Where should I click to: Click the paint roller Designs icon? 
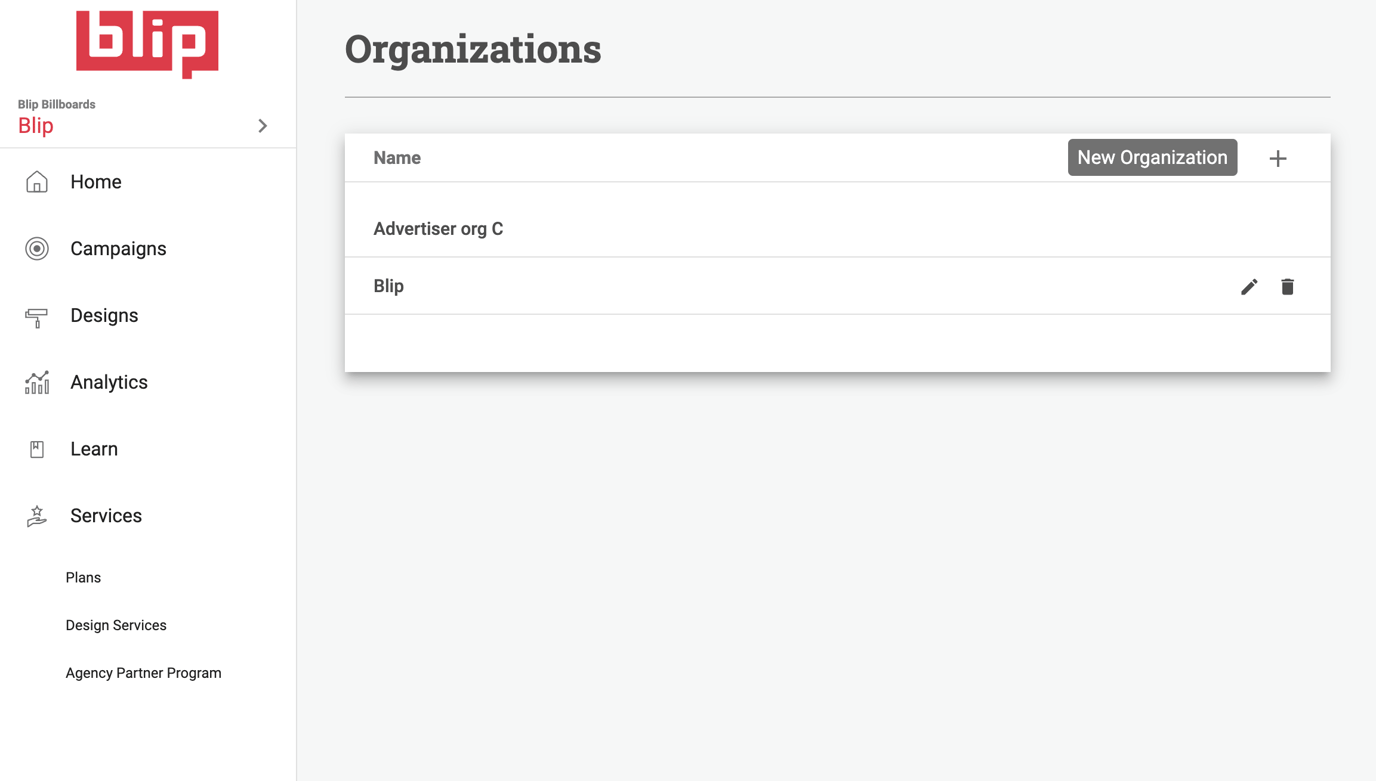36,315
